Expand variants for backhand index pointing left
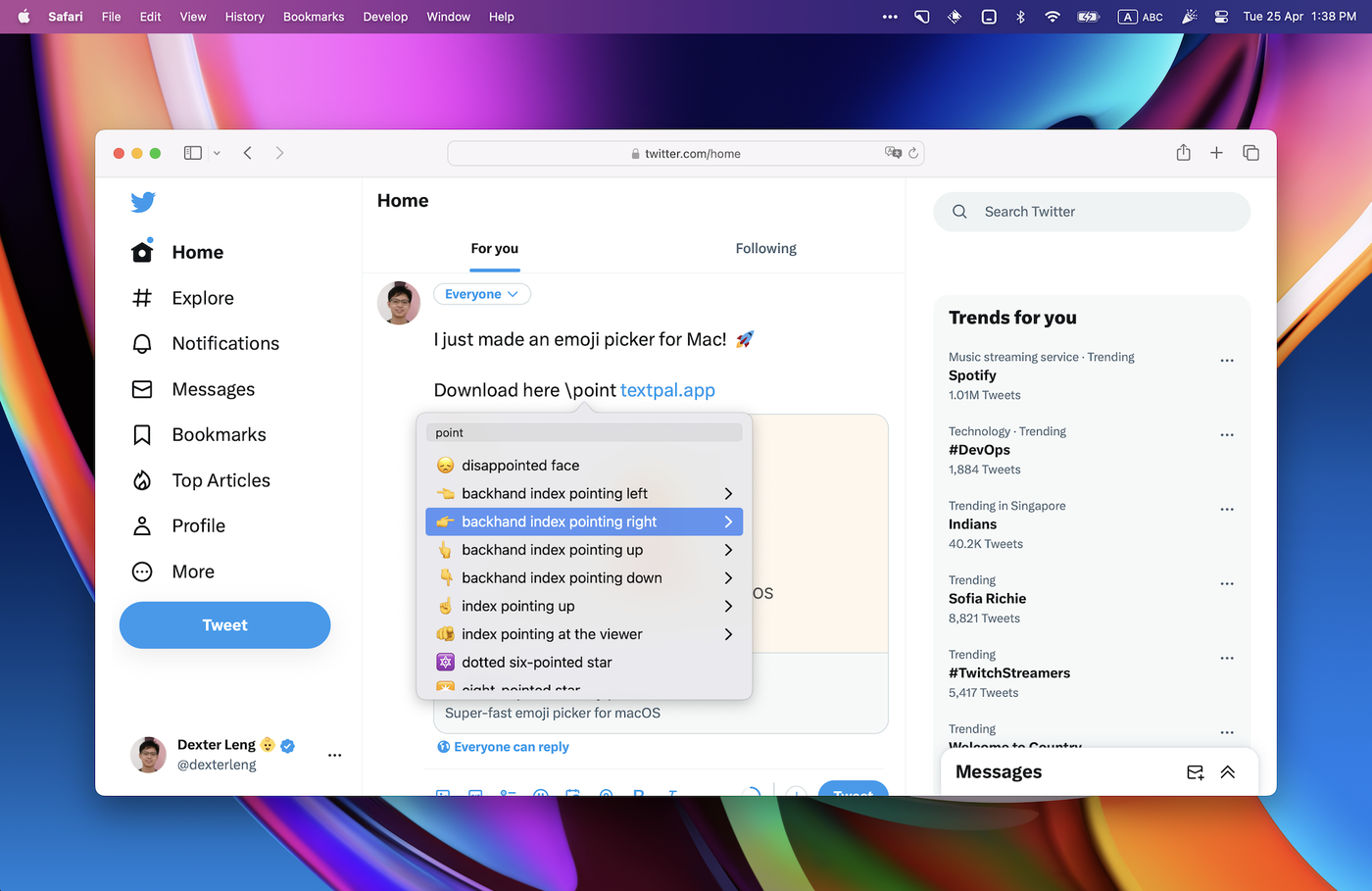The height and width of the screenshot is (891, 1372). (x=728, y=494)
